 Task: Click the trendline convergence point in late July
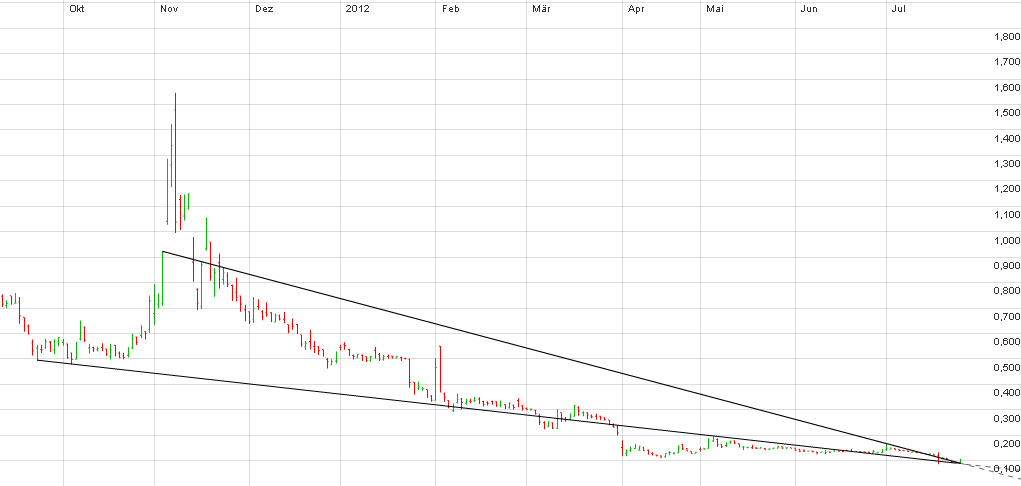pyautogui.click(x=962, y=463)
